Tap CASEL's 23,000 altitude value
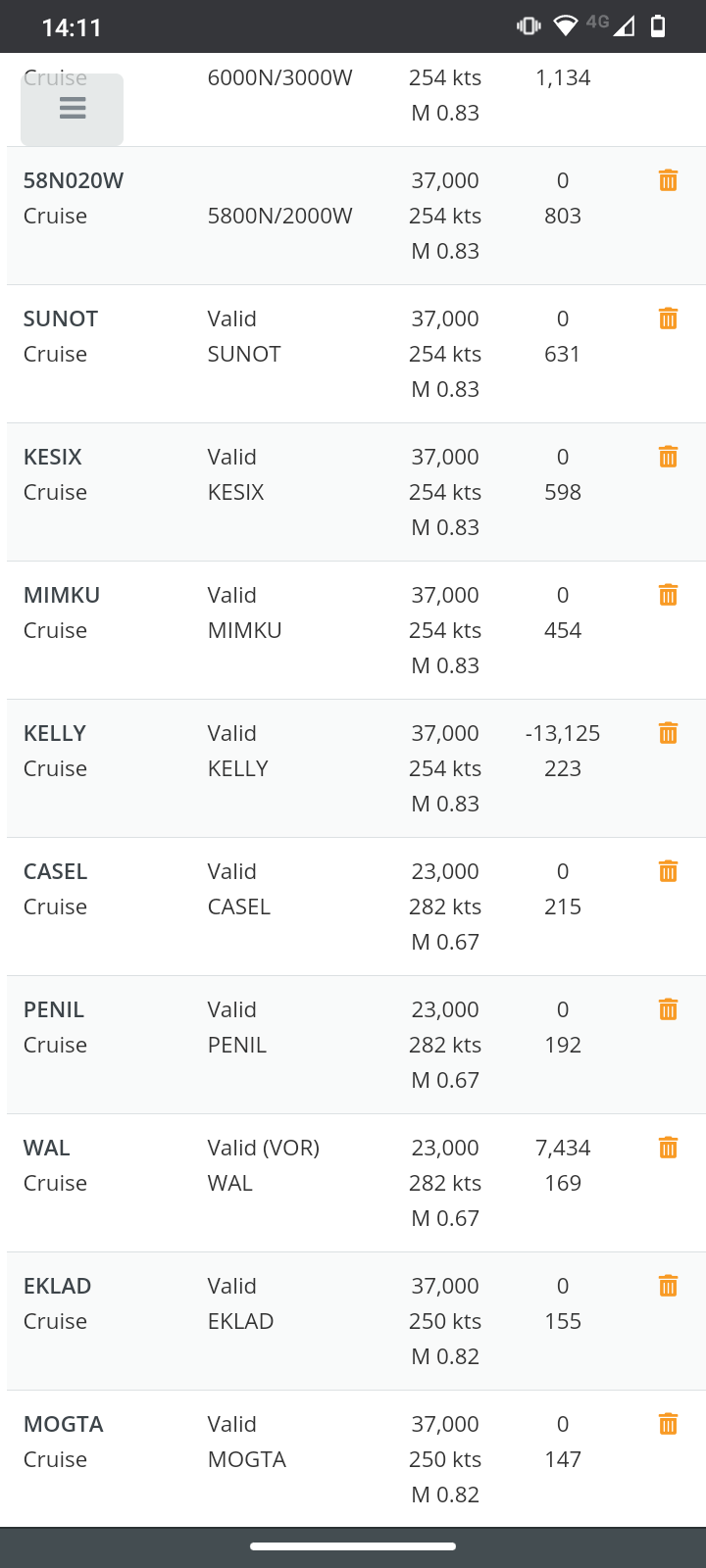Image resolution: width=706 pixels, height=1568 pixels. coord(445,871)
